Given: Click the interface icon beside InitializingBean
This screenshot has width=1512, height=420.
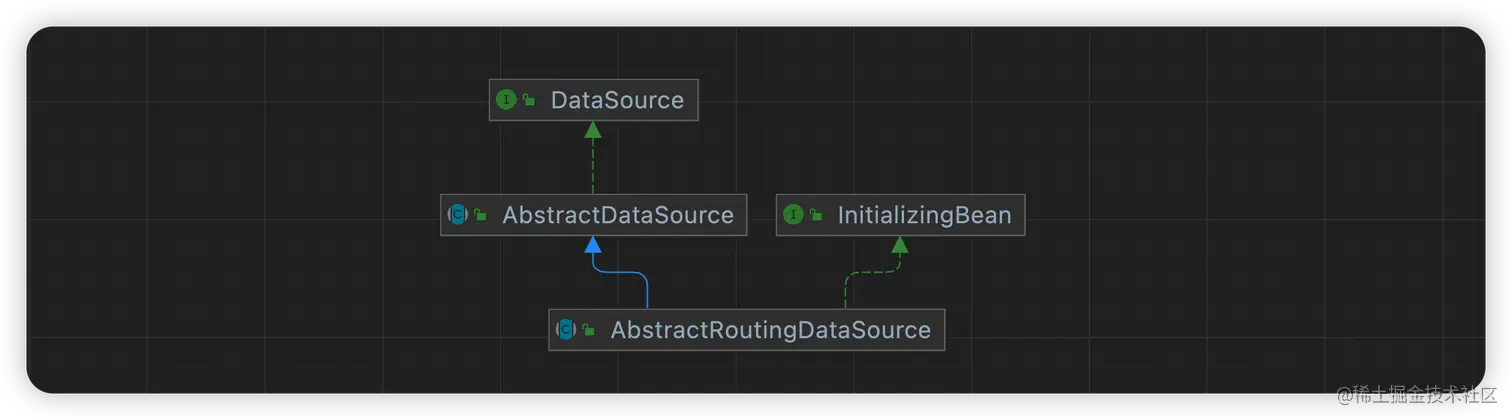Looking at the screenshot, I should (x=793, y=215).
